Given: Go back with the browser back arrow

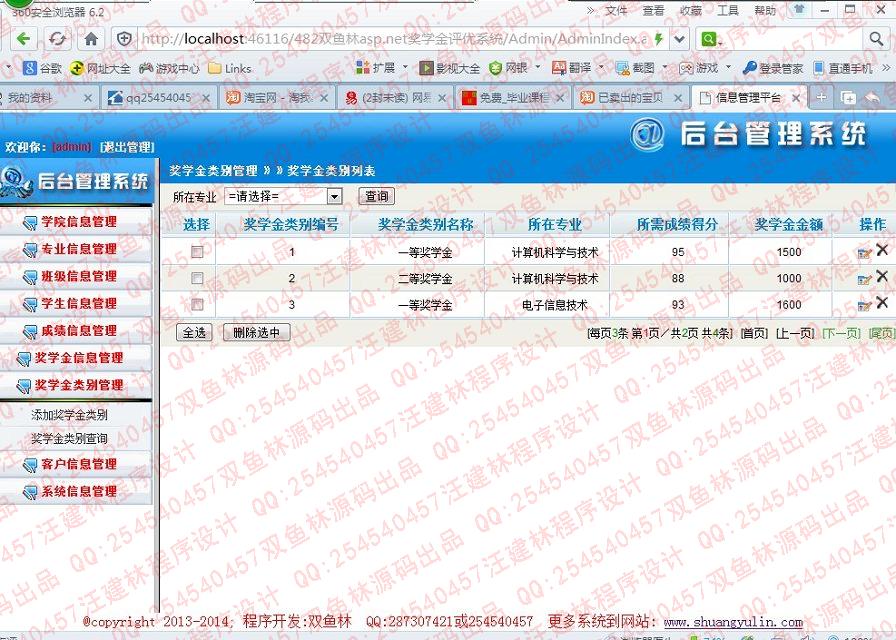Looking at the screenshot, I should tap(23, 39).
